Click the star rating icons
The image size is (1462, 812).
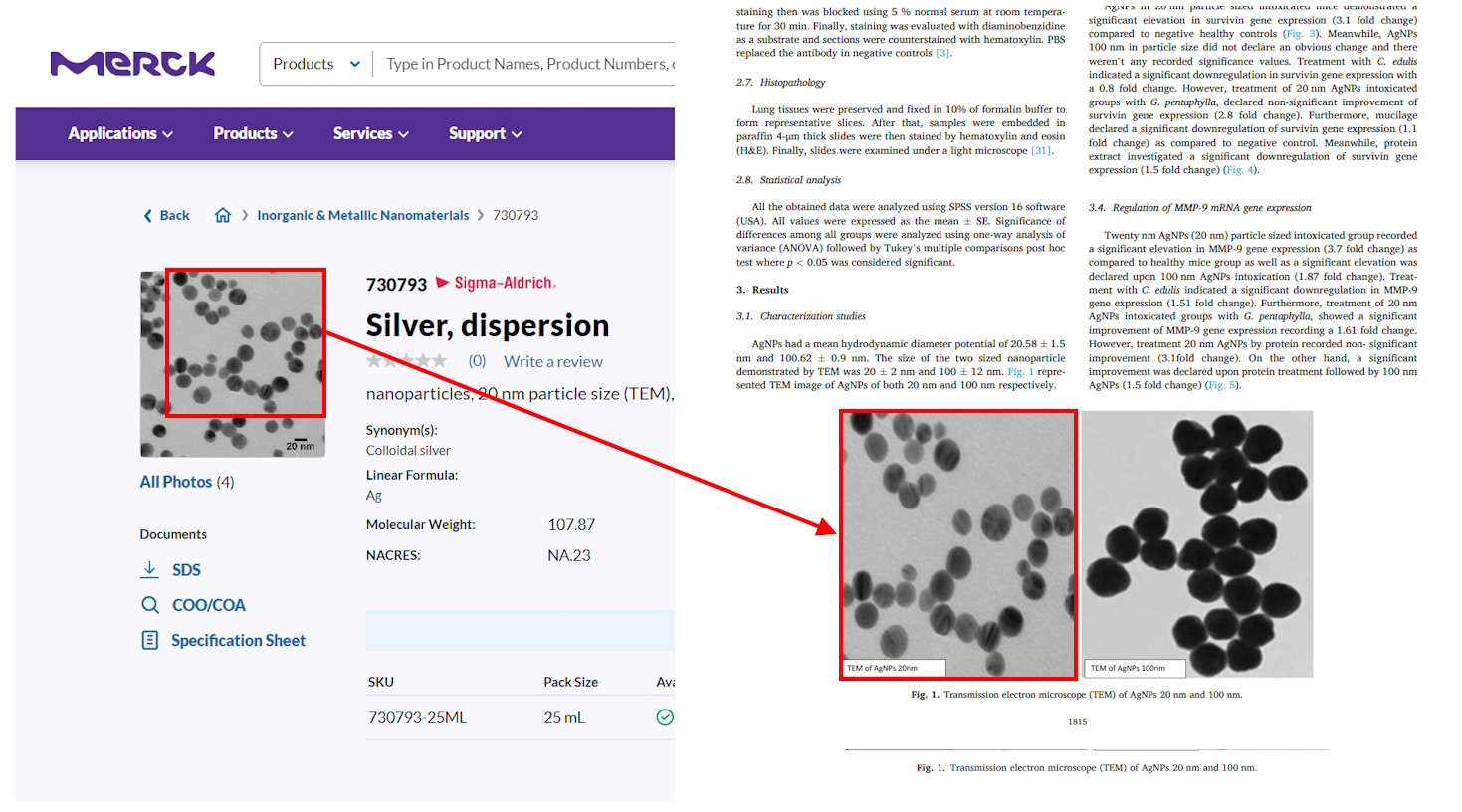click(406, 361)
